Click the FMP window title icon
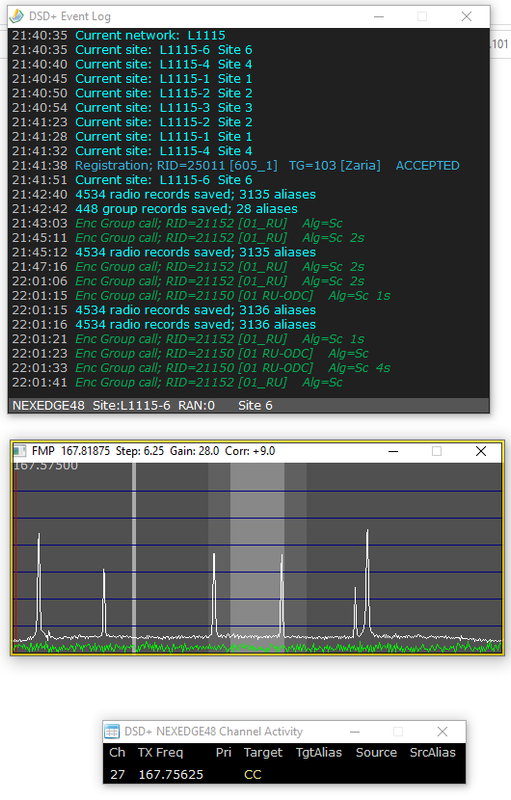511x800 pixels. tap(20, 451)
